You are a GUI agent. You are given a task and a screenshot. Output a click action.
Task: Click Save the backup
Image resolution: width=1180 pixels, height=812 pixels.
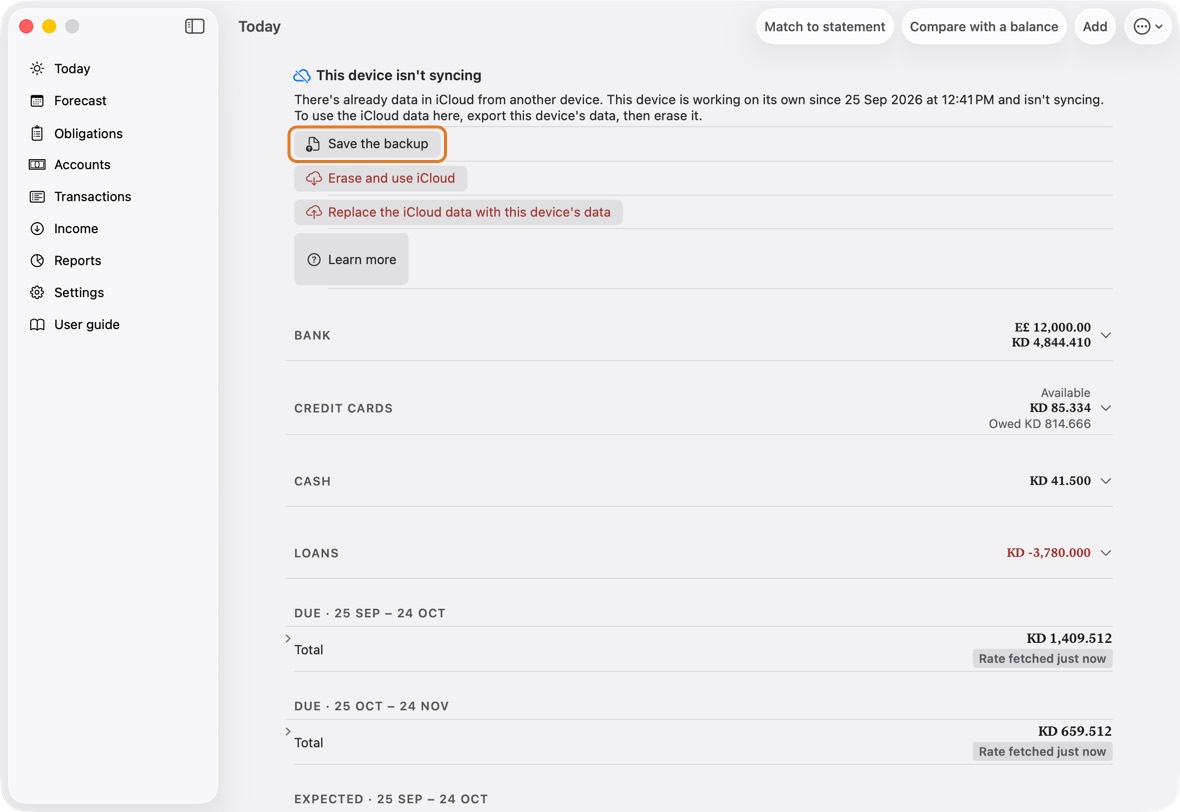click(x=367, y=144)
